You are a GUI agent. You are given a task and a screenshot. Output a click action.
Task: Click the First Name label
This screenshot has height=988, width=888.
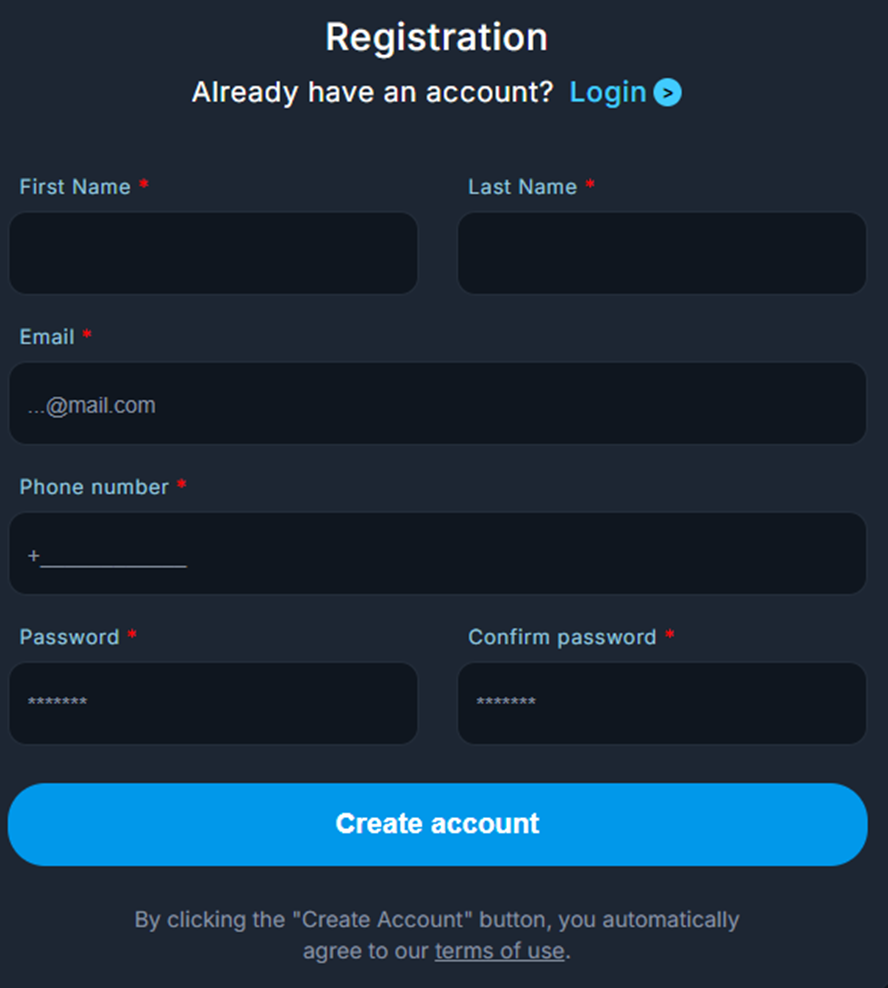(75, 187)
